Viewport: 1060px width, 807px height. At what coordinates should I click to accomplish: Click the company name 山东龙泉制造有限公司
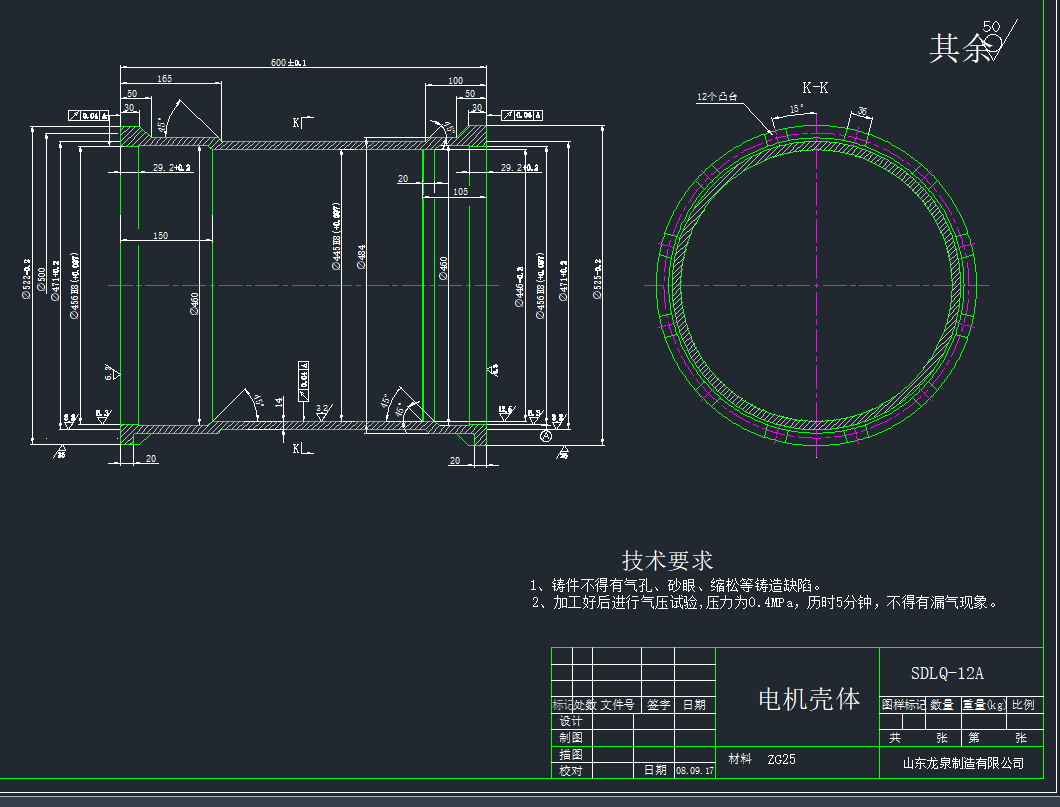tap(963, 763)
